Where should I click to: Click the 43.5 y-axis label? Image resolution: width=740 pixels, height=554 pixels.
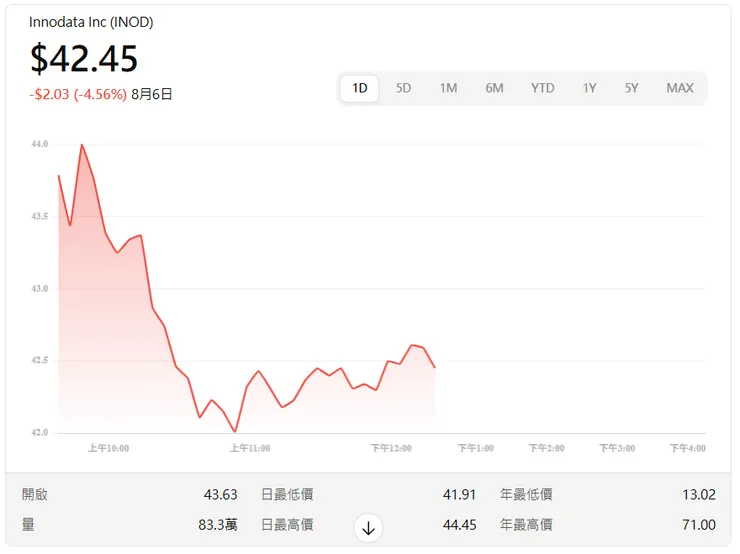(40, 217)
